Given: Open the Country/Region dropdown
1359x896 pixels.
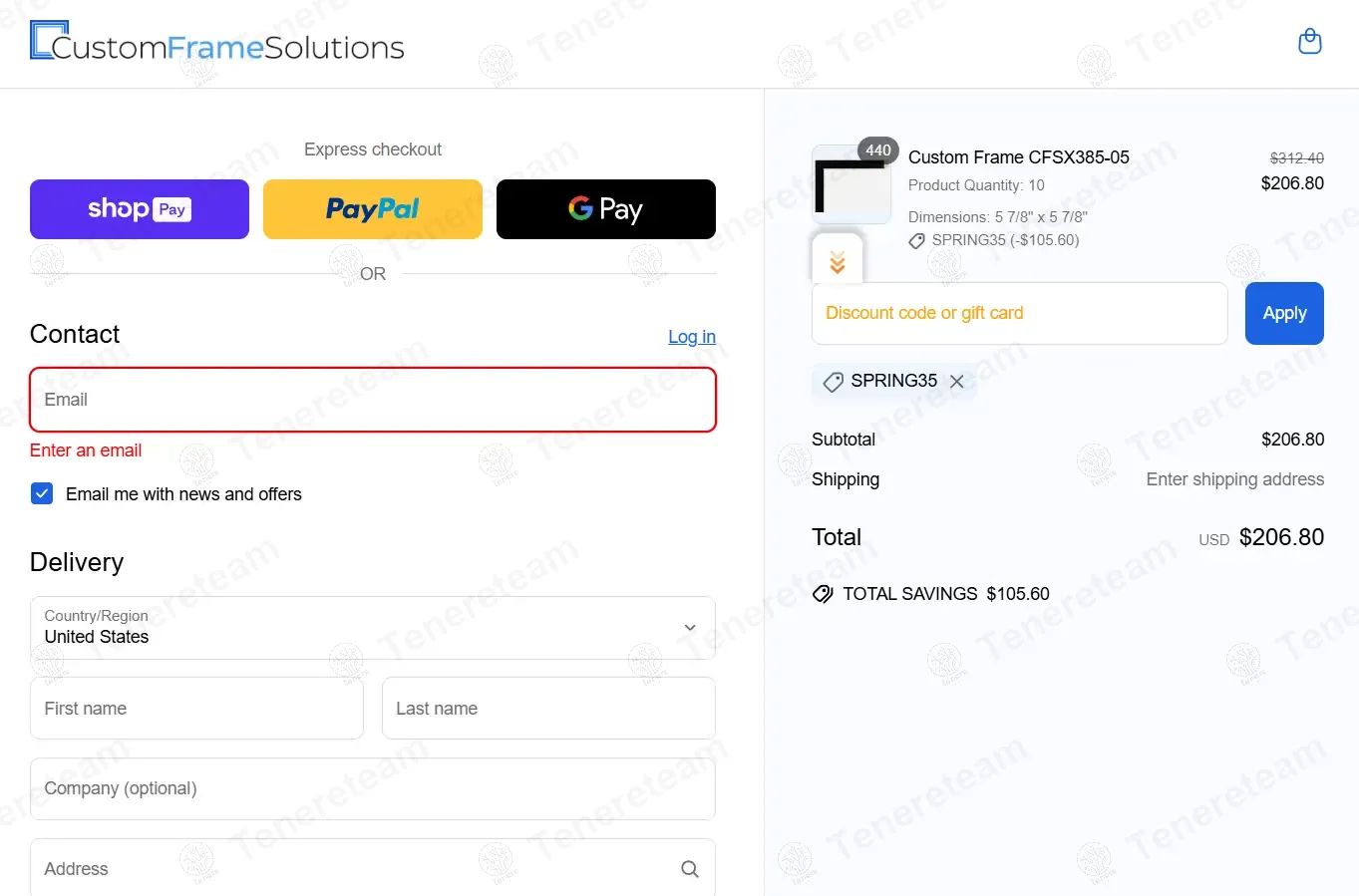Looking at the screenshot, I should (x=373, y=628).
